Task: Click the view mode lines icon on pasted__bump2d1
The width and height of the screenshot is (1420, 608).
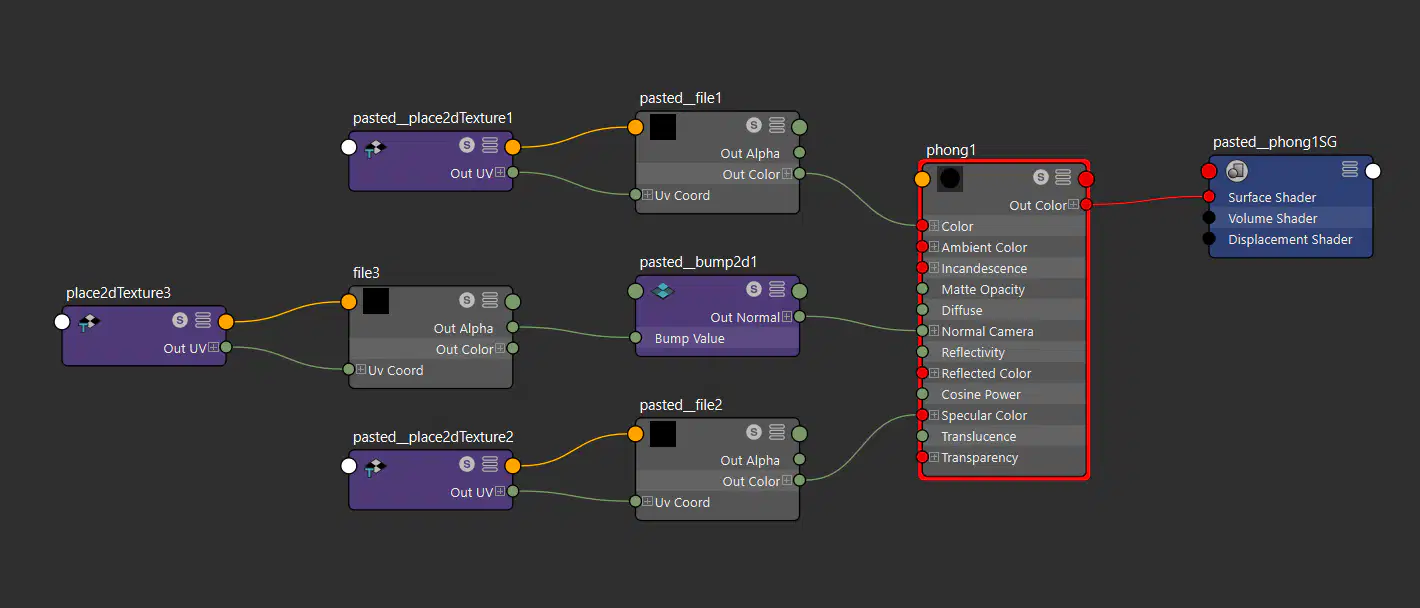Action: point(777,289)
